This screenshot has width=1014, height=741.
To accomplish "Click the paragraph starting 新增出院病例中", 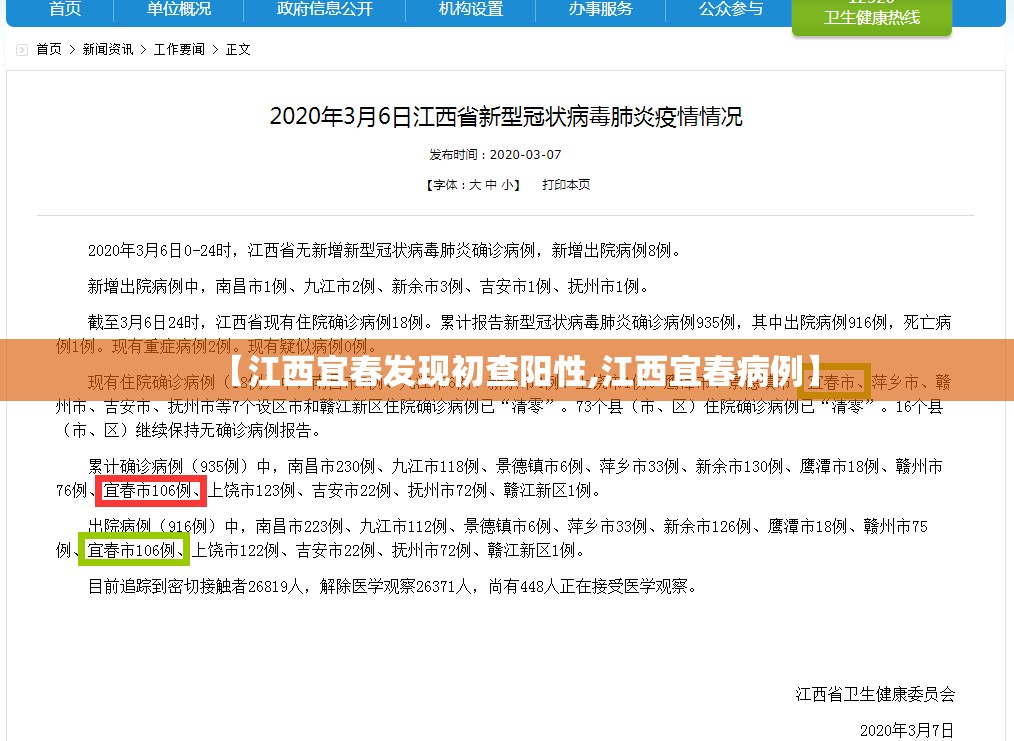I will click(x=369, y=286).
